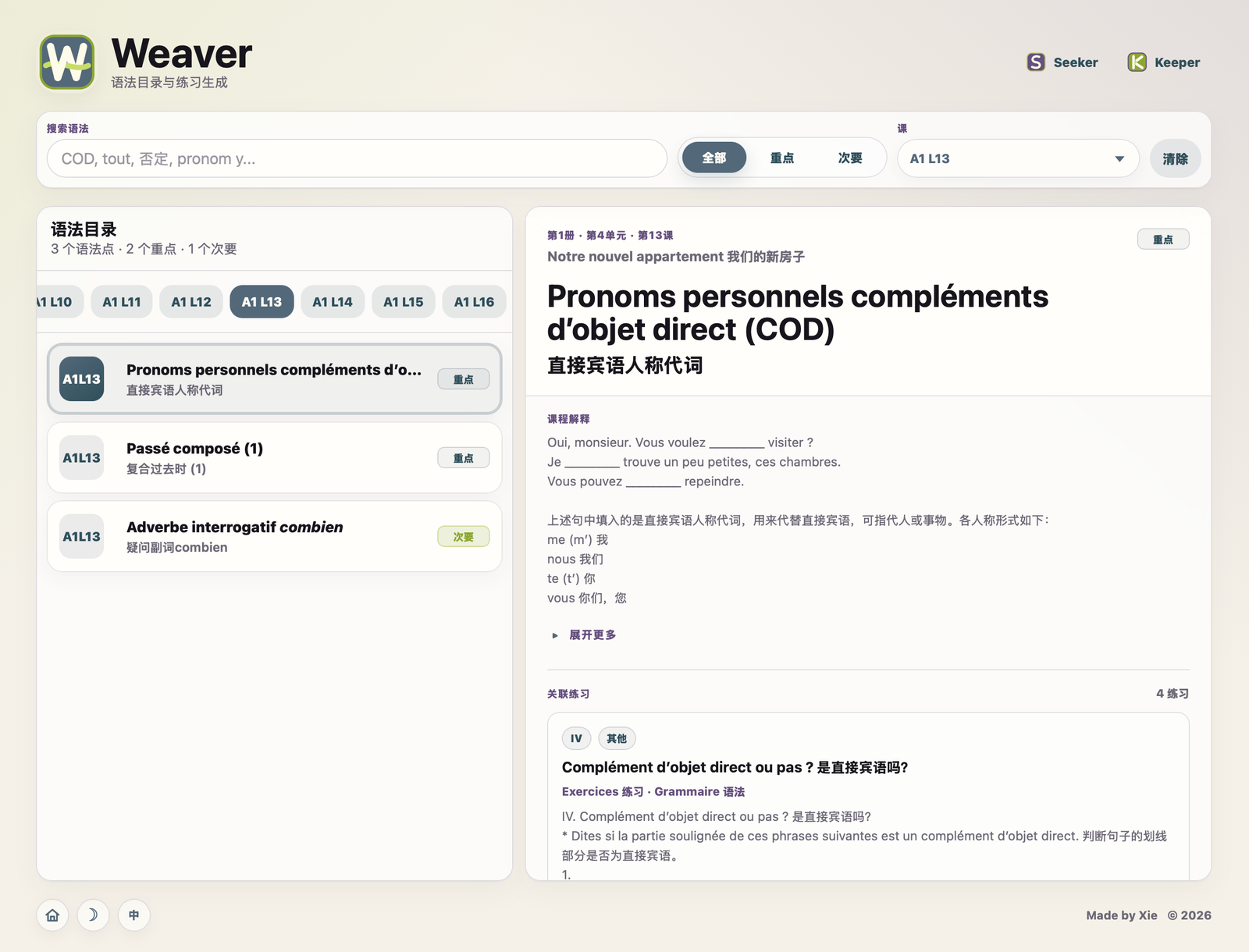Image resolution: width=1249 pixels, height=952 pixels.
Task: Select the 重点 filter option
Action: 781,158
